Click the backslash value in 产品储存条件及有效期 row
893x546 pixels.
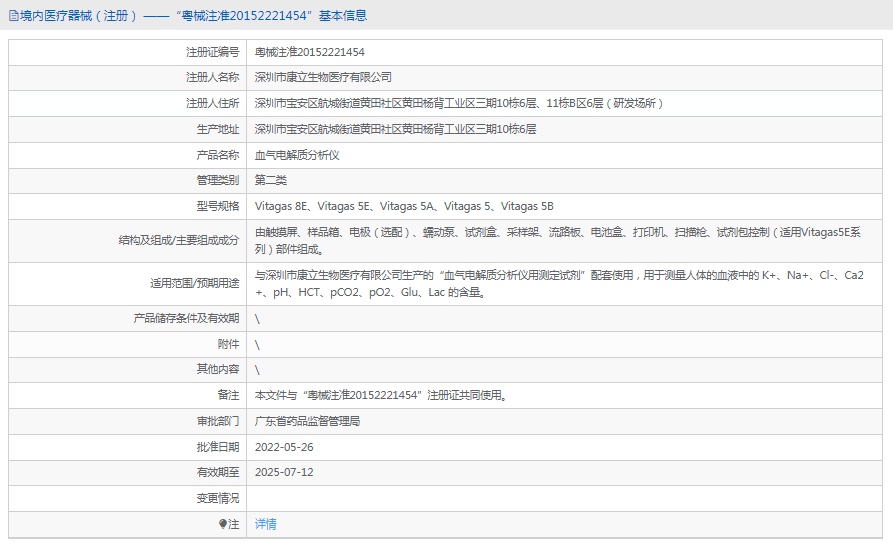pyautogui.click(x=257, y=319)
